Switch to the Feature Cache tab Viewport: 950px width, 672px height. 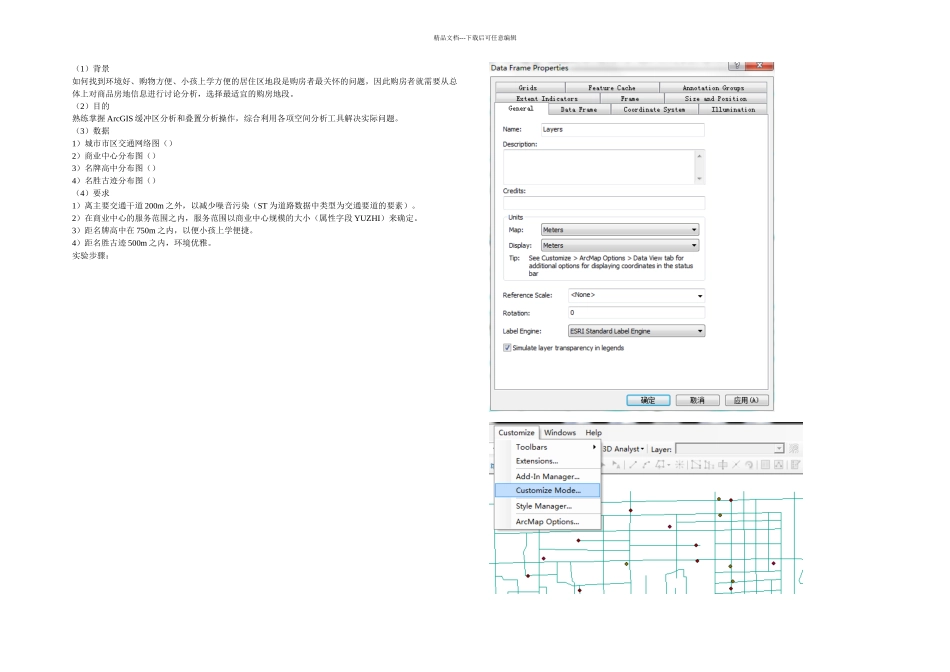pyautogui.click(x=612, y=88)
